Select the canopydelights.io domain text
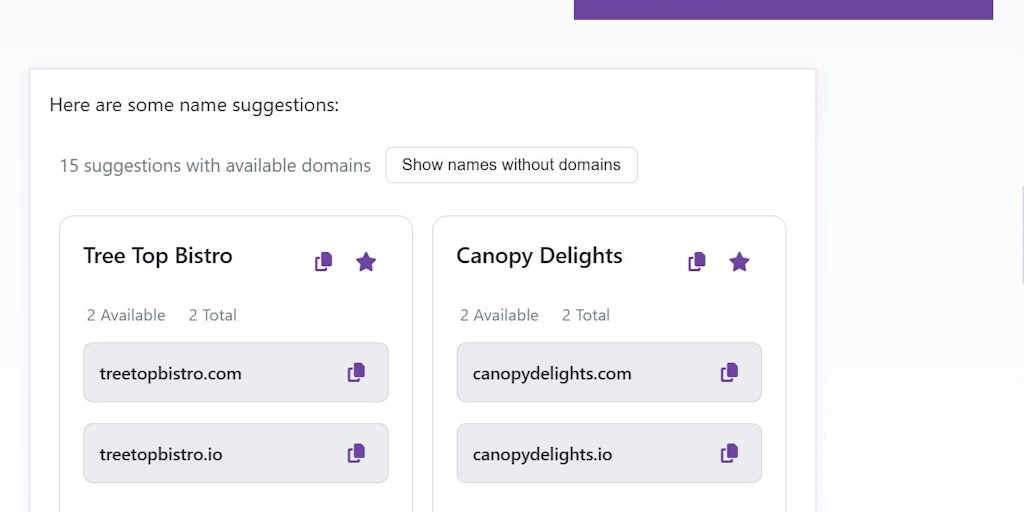This screenshot has height=512, width=1024. (542, 455)
